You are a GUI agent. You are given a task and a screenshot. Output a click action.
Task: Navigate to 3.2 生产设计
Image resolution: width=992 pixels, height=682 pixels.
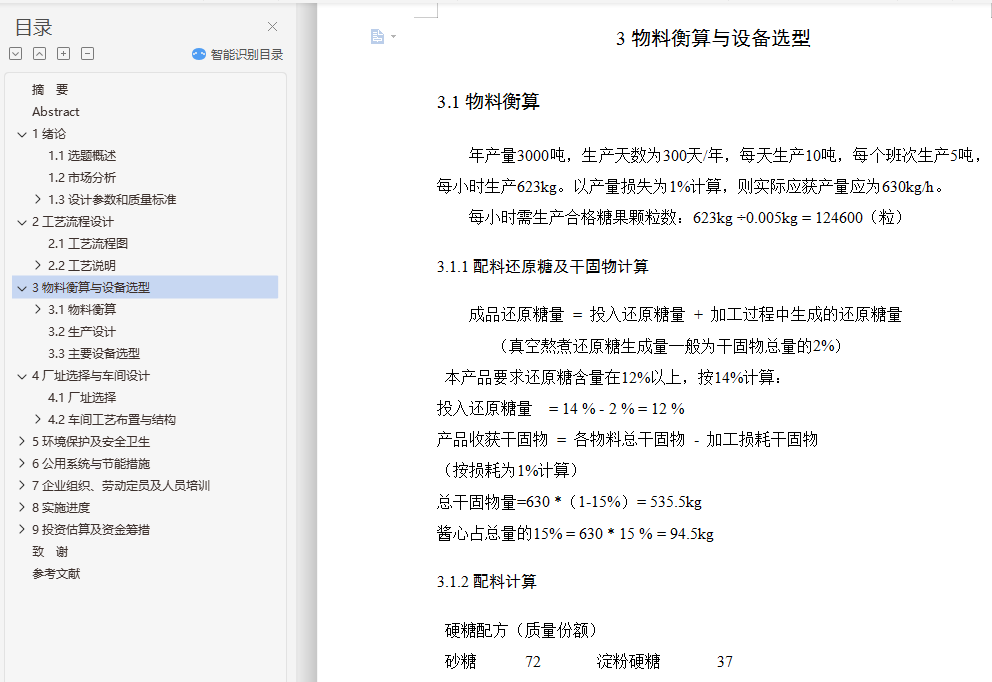tap(82, 332)
